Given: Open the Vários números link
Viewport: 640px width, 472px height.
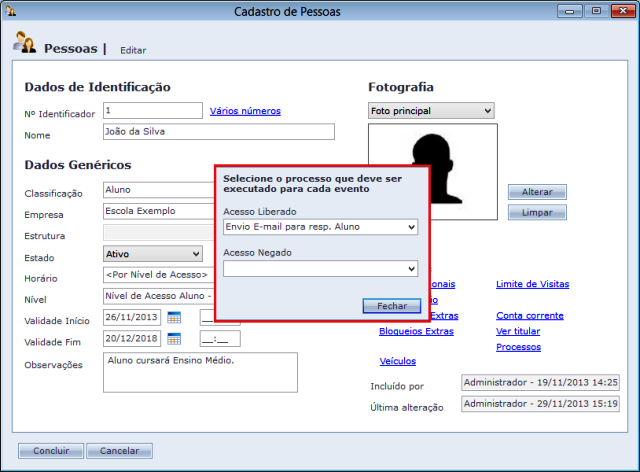Looking at the screenshot, I should click(x=245, y=111).
